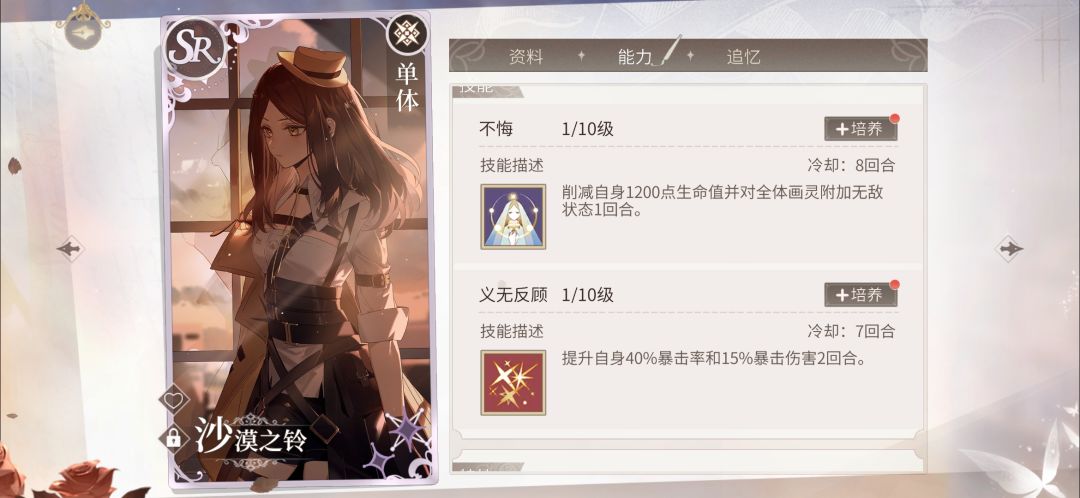1080x498 pixels.
Task: Select the 能力 tab
Action: click(x=634, y=57)
